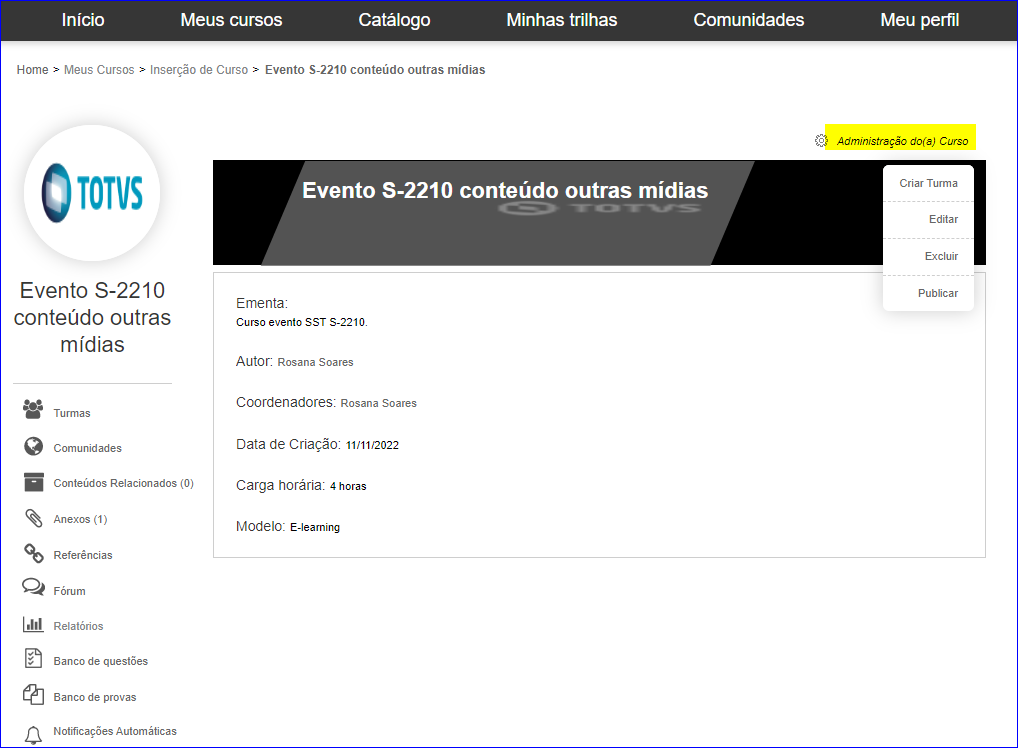Open the Banco de provas sidebar link
This screenshot has height=748, width=1018.
(95, 697)
